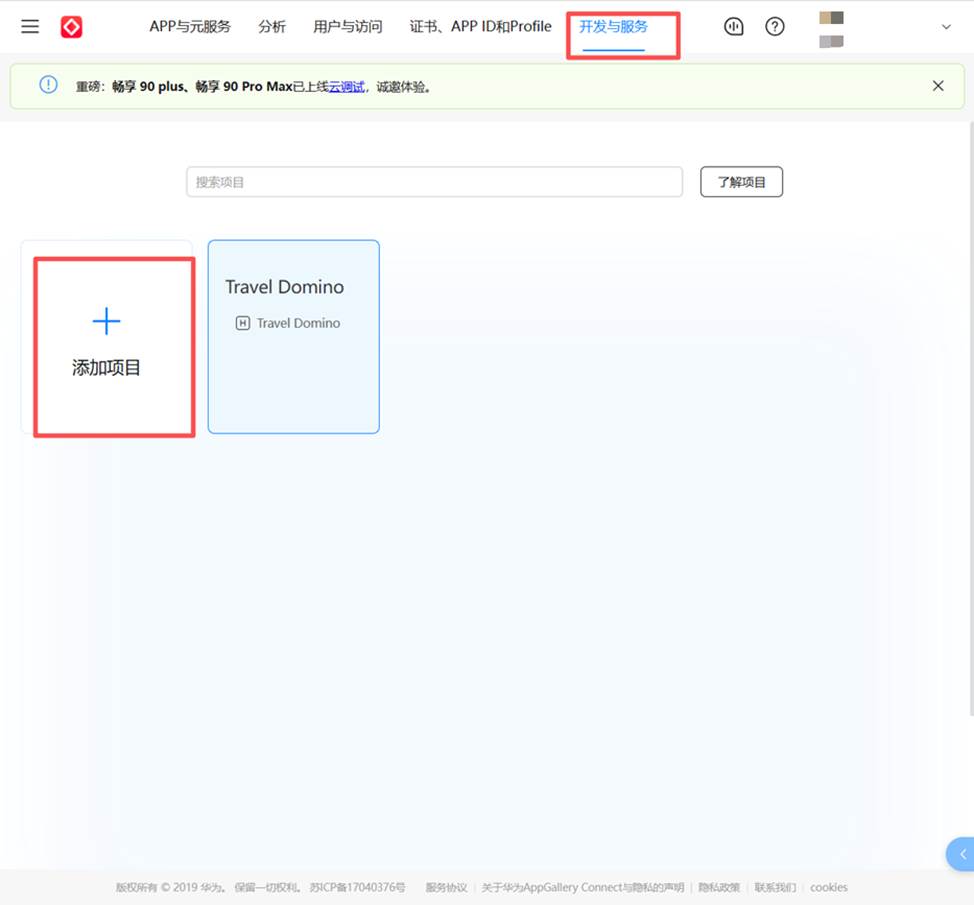The height and width of the screenshot is (905, 974).
Task: Open the 云调试 link in banner
Action: point(346,87)
